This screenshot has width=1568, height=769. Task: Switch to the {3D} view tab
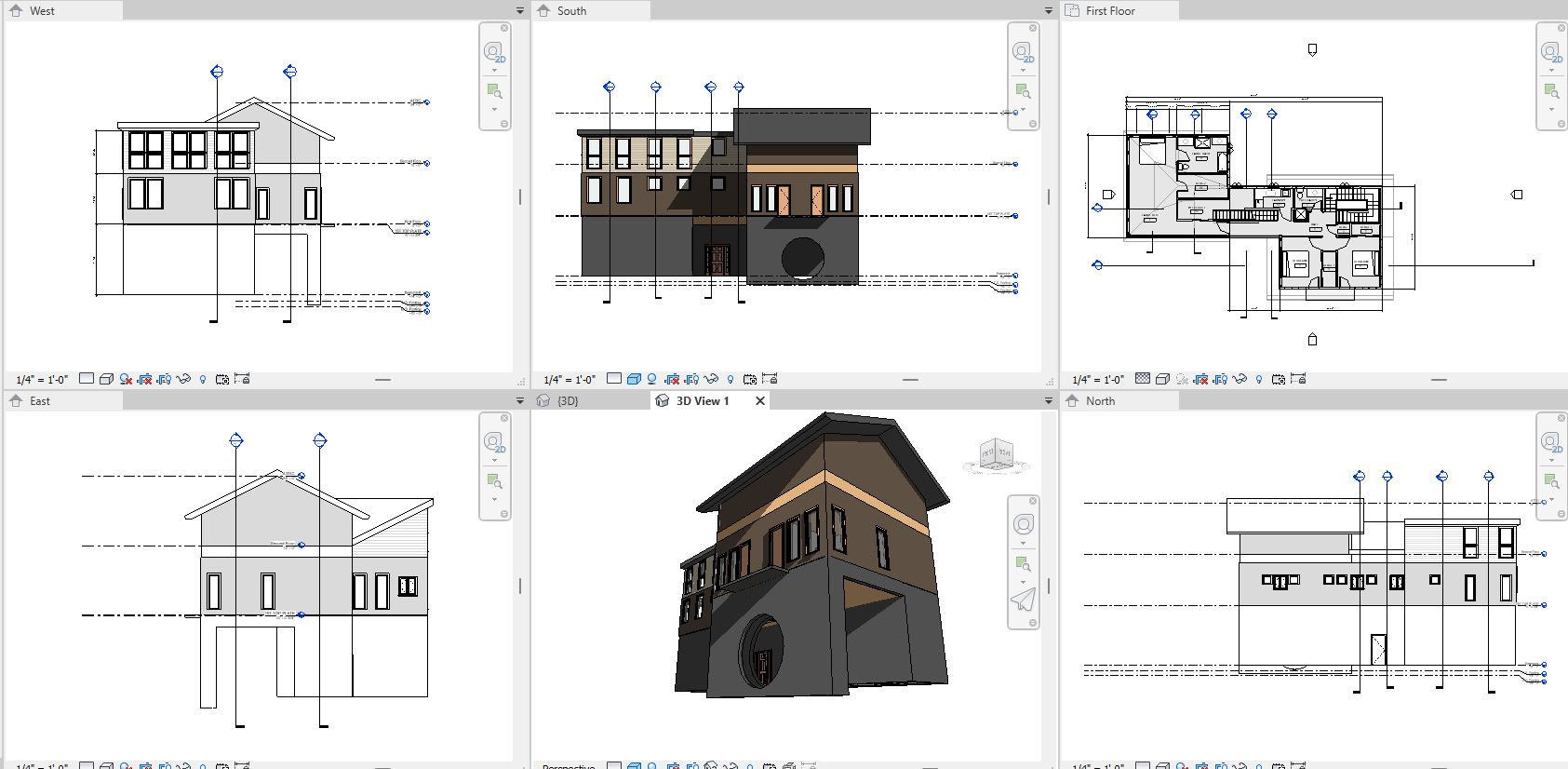(x=591, y=401)
